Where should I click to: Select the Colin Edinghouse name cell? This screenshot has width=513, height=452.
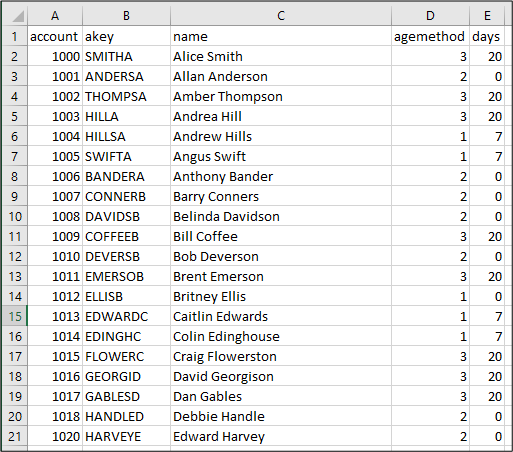coord(281,336)
